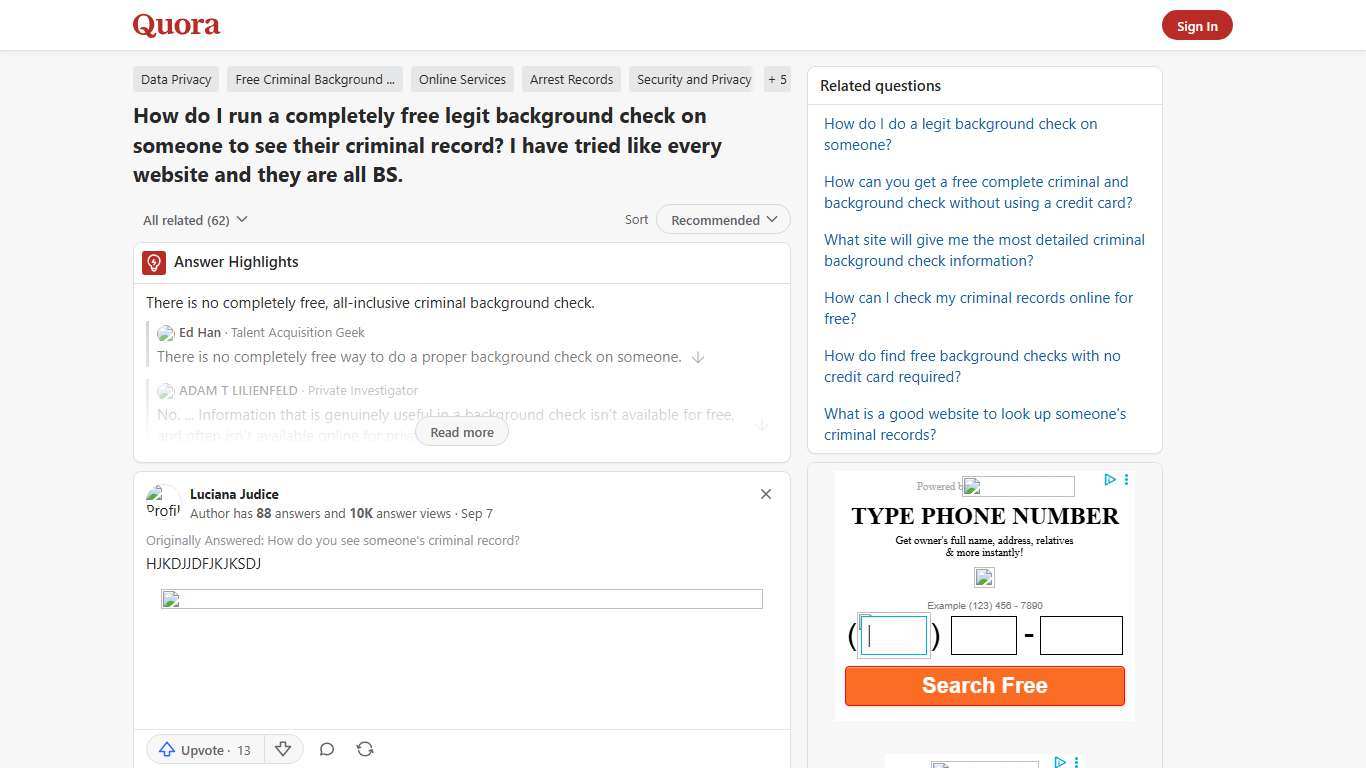Click the AdChoices triangle on the ad
The width and height of the screenshot is (1366, 768).
click(1109, 480)
